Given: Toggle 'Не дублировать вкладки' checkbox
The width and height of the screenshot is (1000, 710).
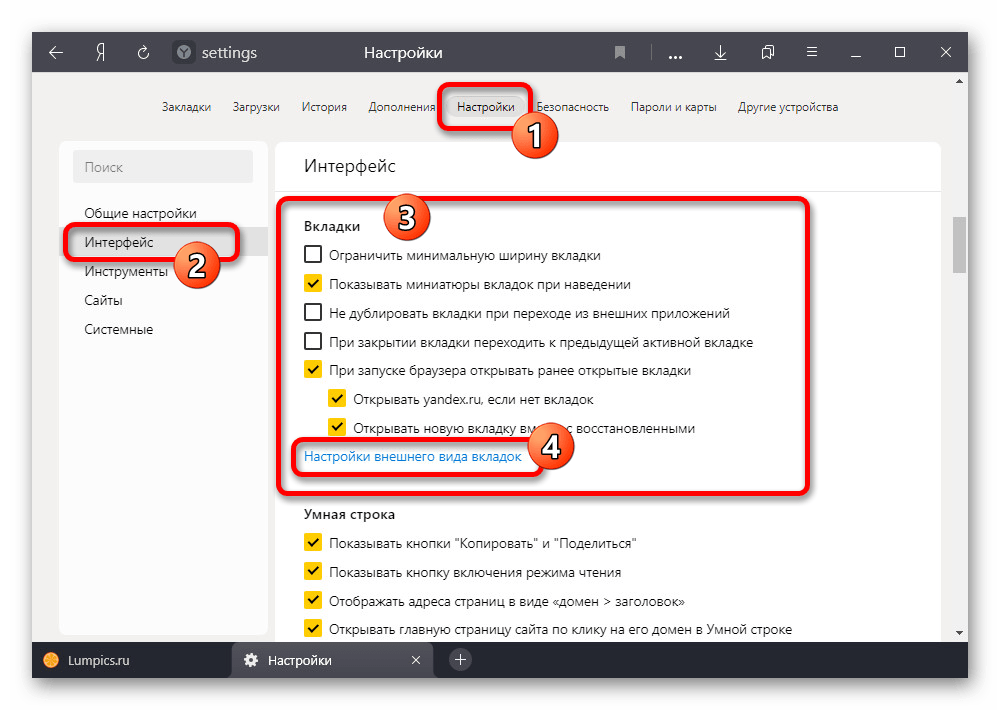Looking at the screenshot, I should [x=313, y=313].
